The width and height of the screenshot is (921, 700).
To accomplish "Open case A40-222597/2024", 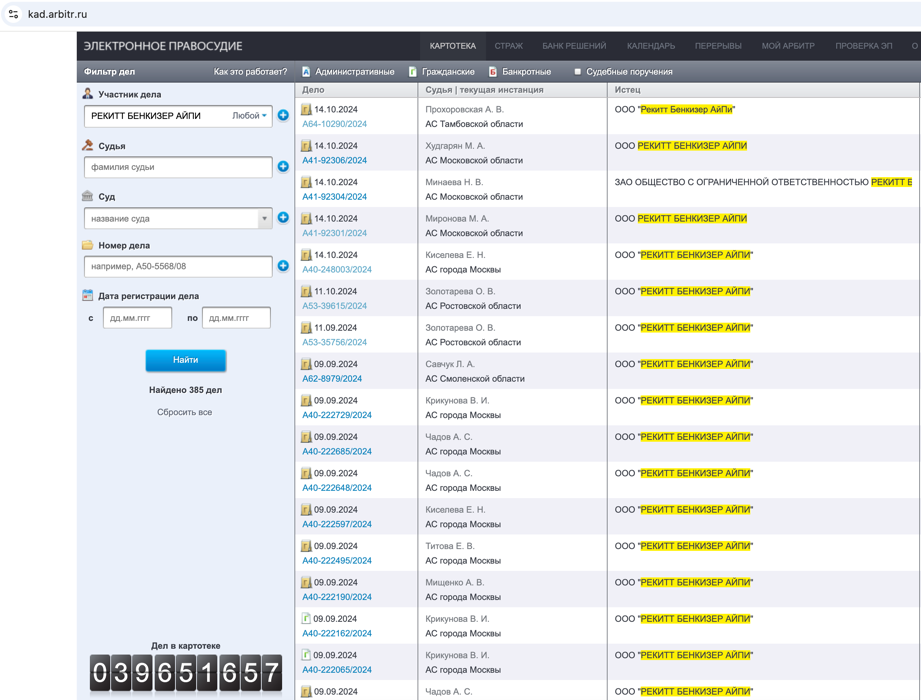I will (337, 524).
